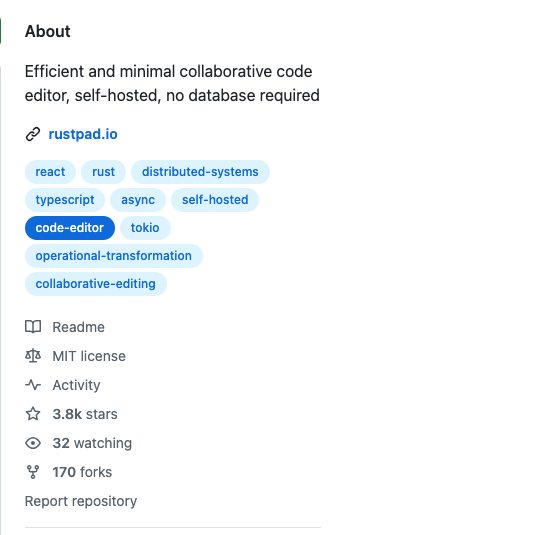Select the self-hosted topic tag
The image size is (534, 535).
tap(215, 200)
